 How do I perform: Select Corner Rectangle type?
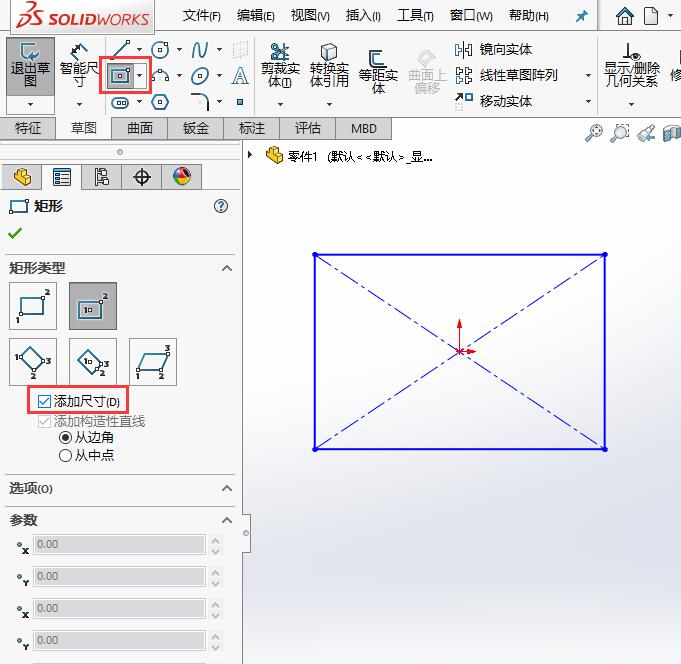(33, 306)
